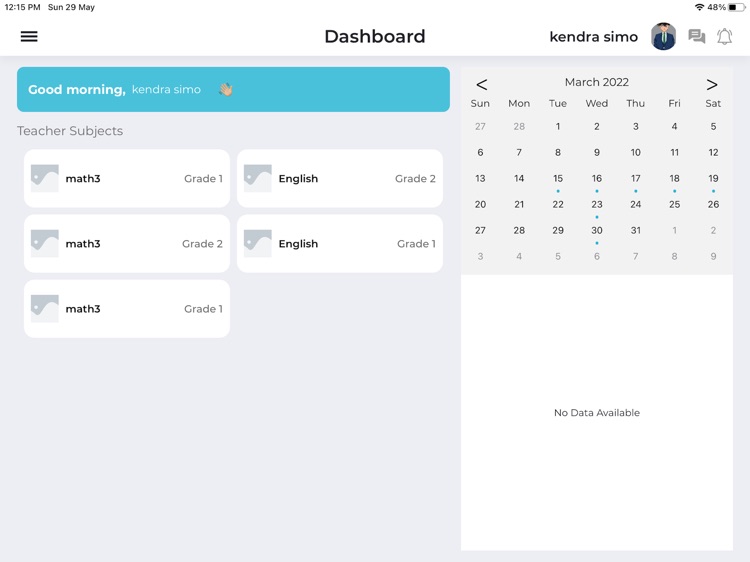
Task: Select March 23 in the calendar
Action: (x=596, y=204)
